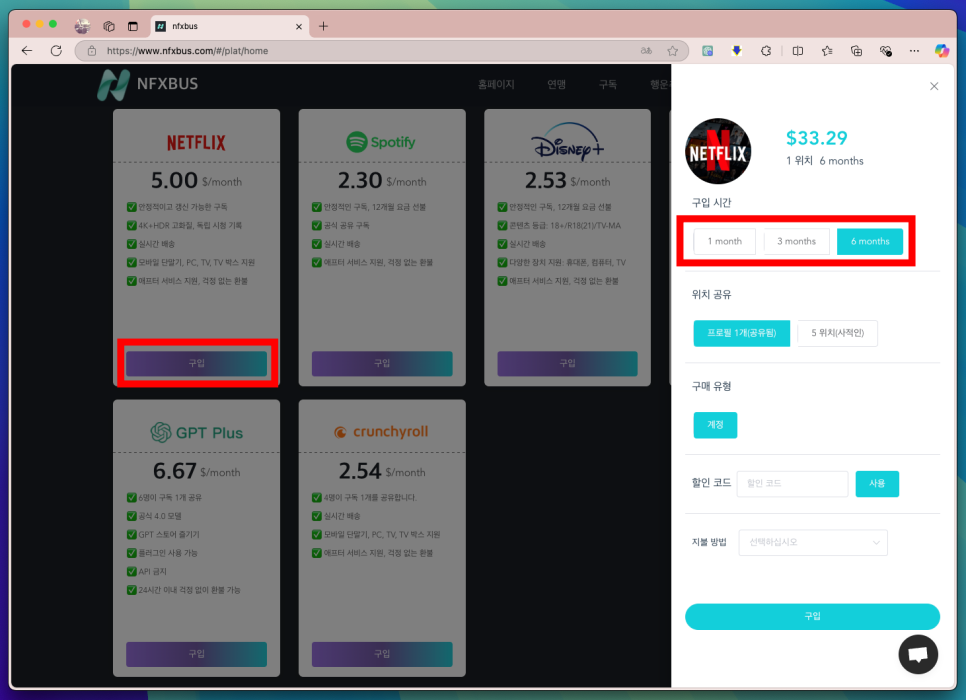The image size is (966, 700).
Task: Select the 3 months duration option
Action: click(x=796, y=242)
